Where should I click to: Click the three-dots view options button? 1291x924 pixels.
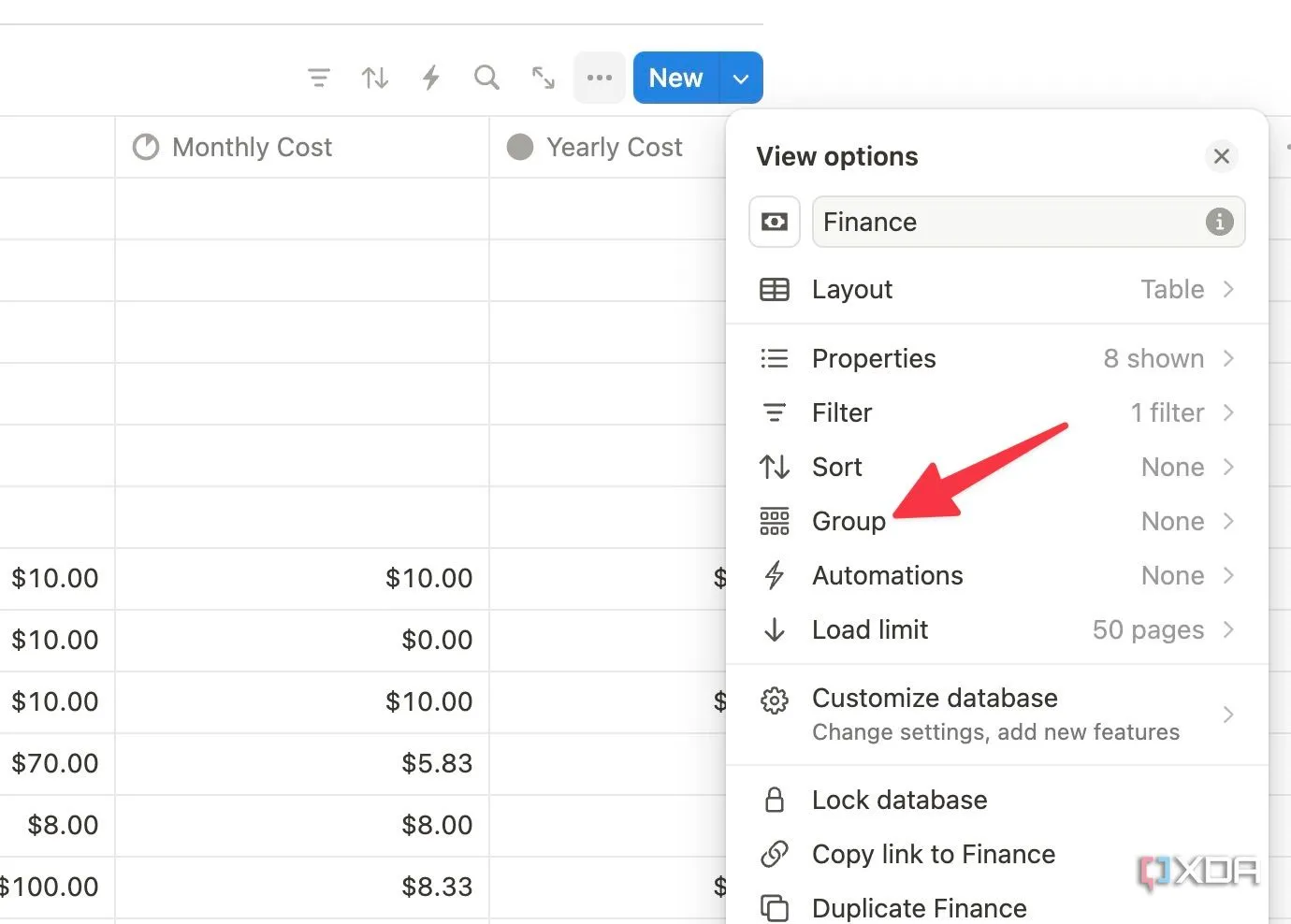click(599, 78)
